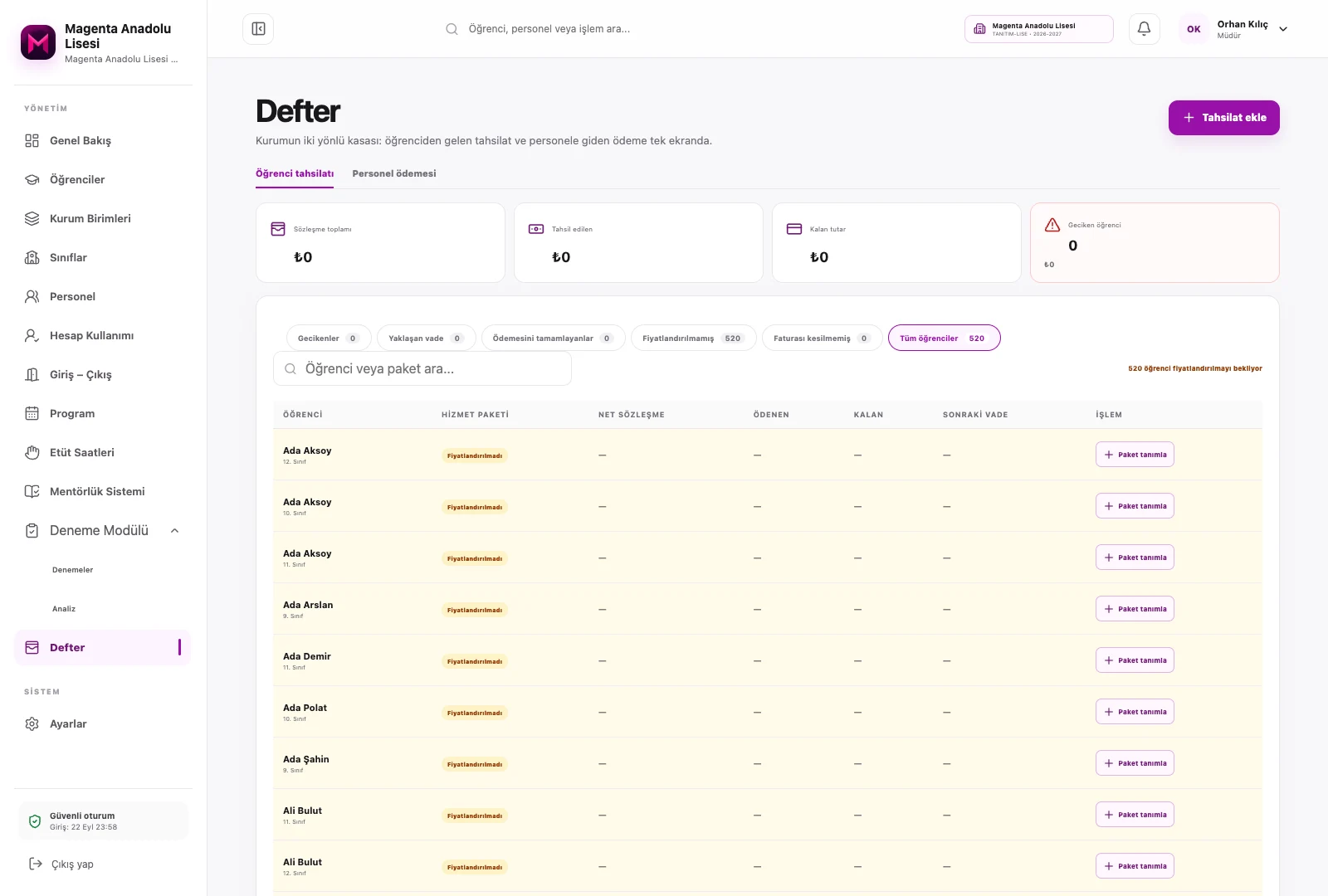Open Personel page
The width and height of the screenshot is (1328, 896).
coord(103,296)
